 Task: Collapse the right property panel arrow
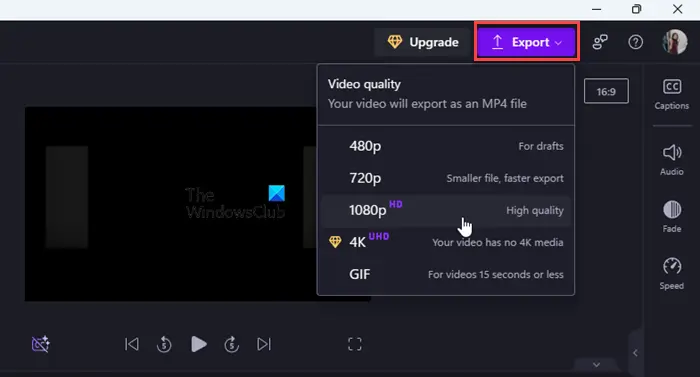pyautogui.click(x=635, y=353)
